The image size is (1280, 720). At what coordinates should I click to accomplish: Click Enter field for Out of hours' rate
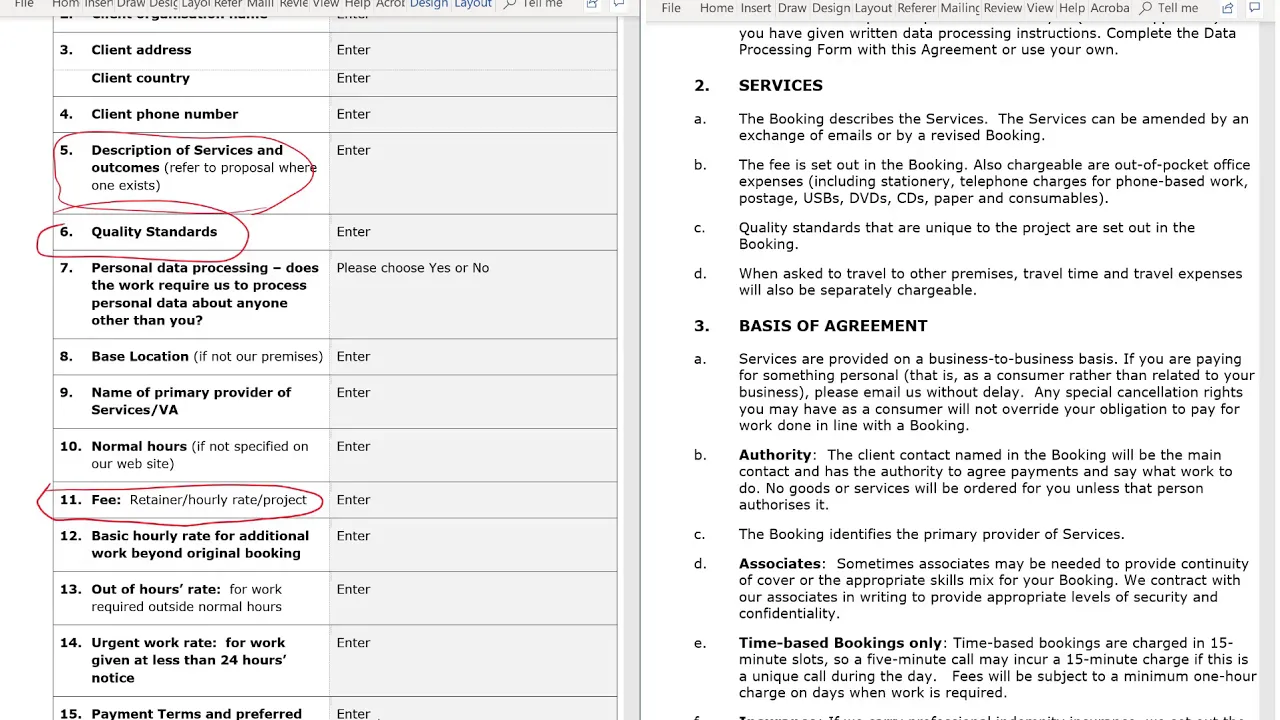[473, 598]
